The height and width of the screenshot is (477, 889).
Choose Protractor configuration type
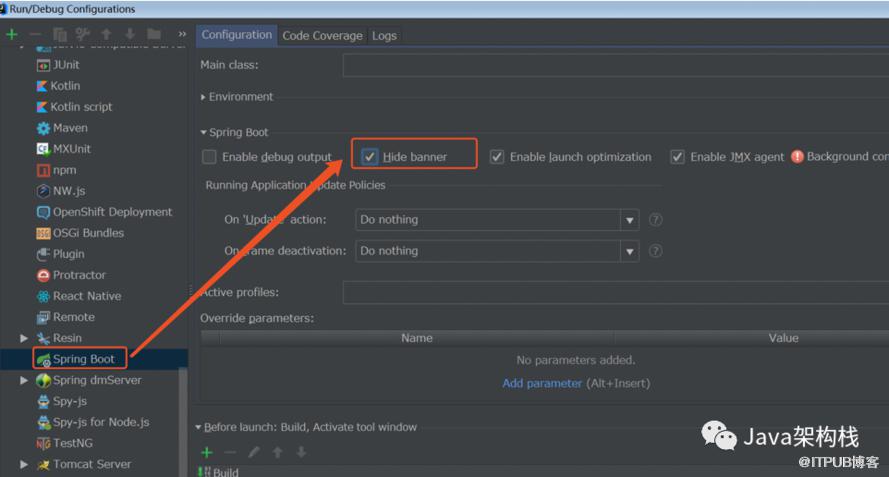pos(71,275)
